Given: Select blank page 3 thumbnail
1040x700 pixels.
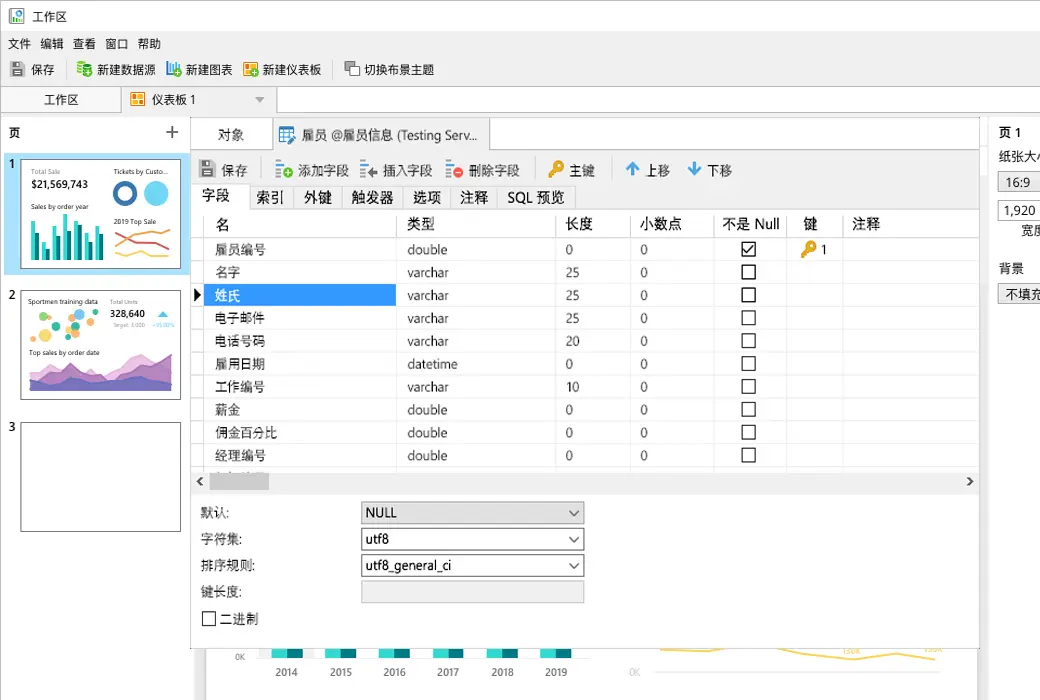Looking at the screenshot, I should pos(101,476).
